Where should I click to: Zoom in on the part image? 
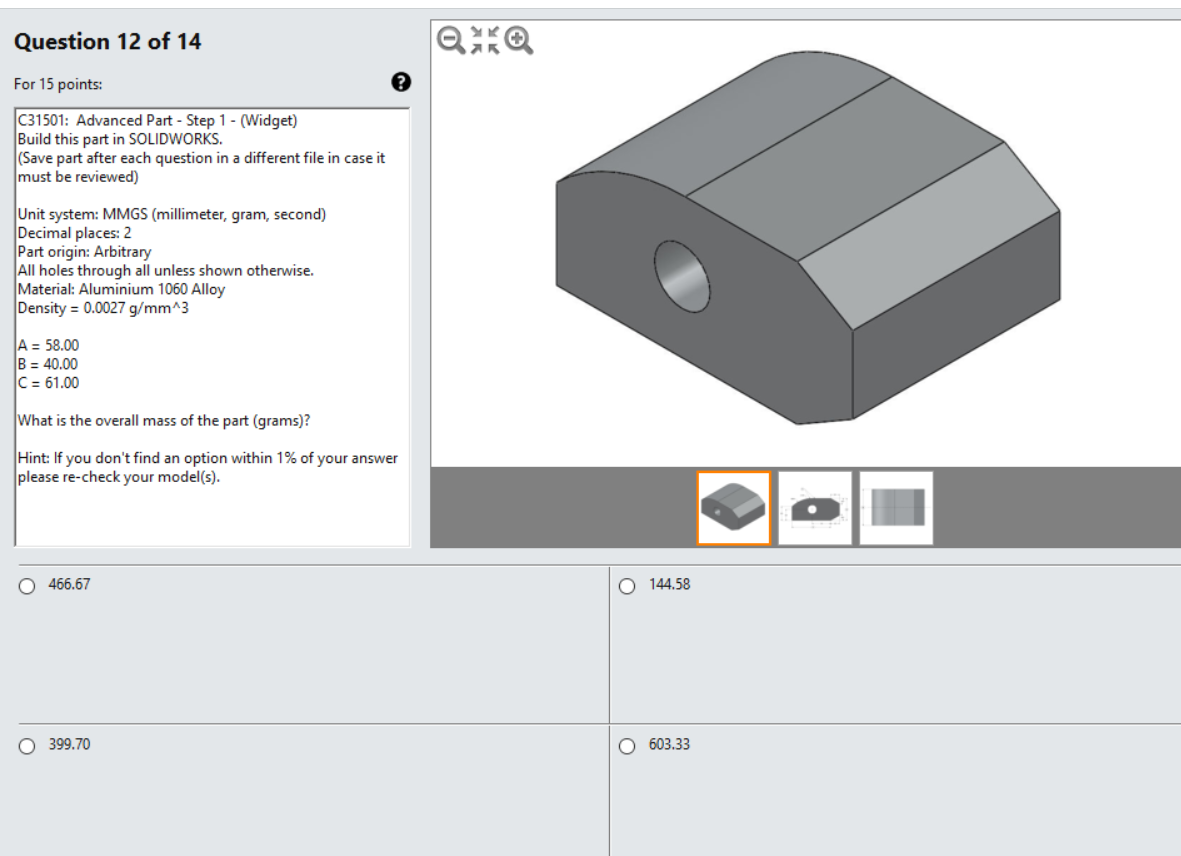518,40
